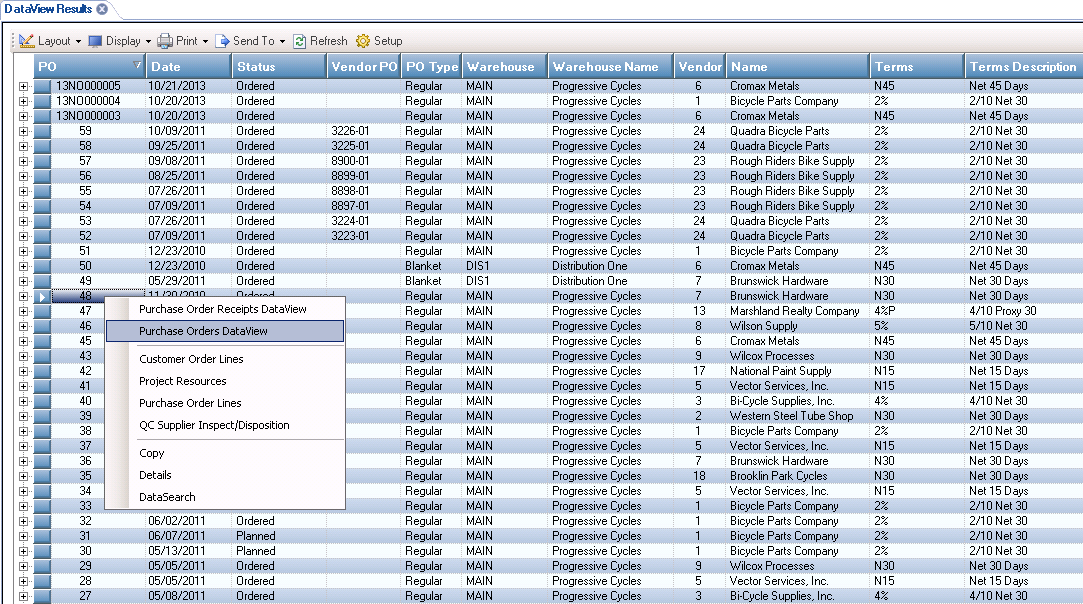Image resolution: width=1083 pixels, height=604 pixels.
Task: Click the current row arrow for PO 48
Action: [42, 296]
